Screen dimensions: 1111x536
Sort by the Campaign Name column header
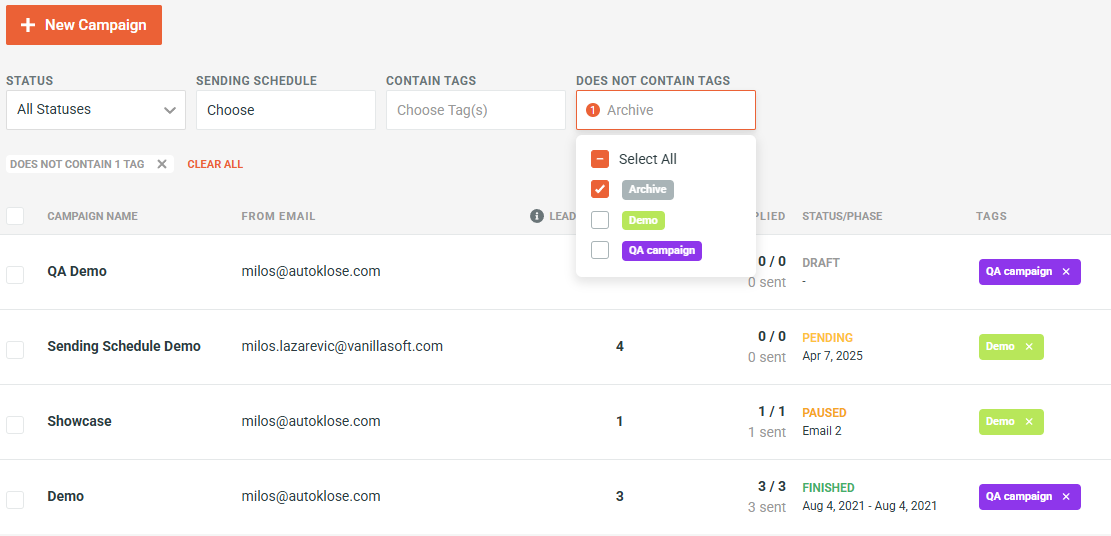coord(92,216)
